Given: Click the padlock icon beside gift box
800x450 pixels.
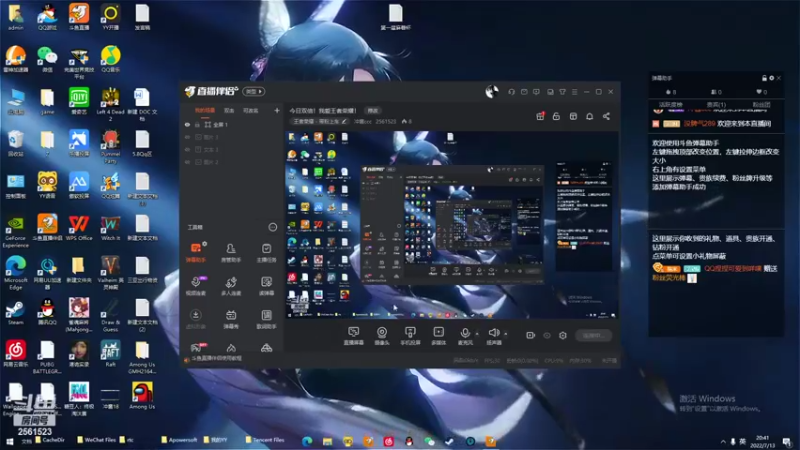Looking at the screenshot, I should [x=557, y=116].
